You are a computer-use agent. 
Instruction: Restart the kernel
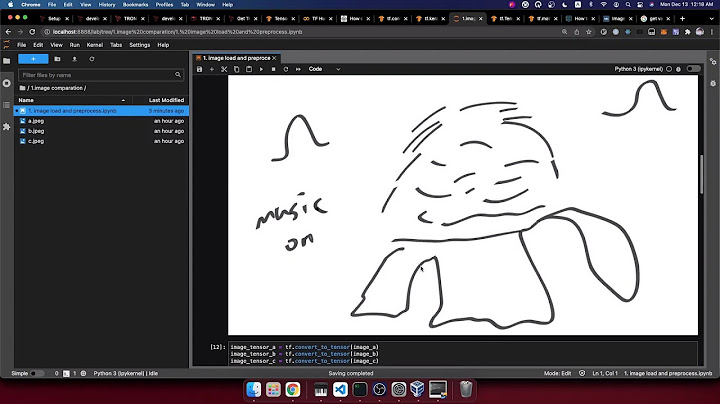pyautogui.click(x=286, y=69)
